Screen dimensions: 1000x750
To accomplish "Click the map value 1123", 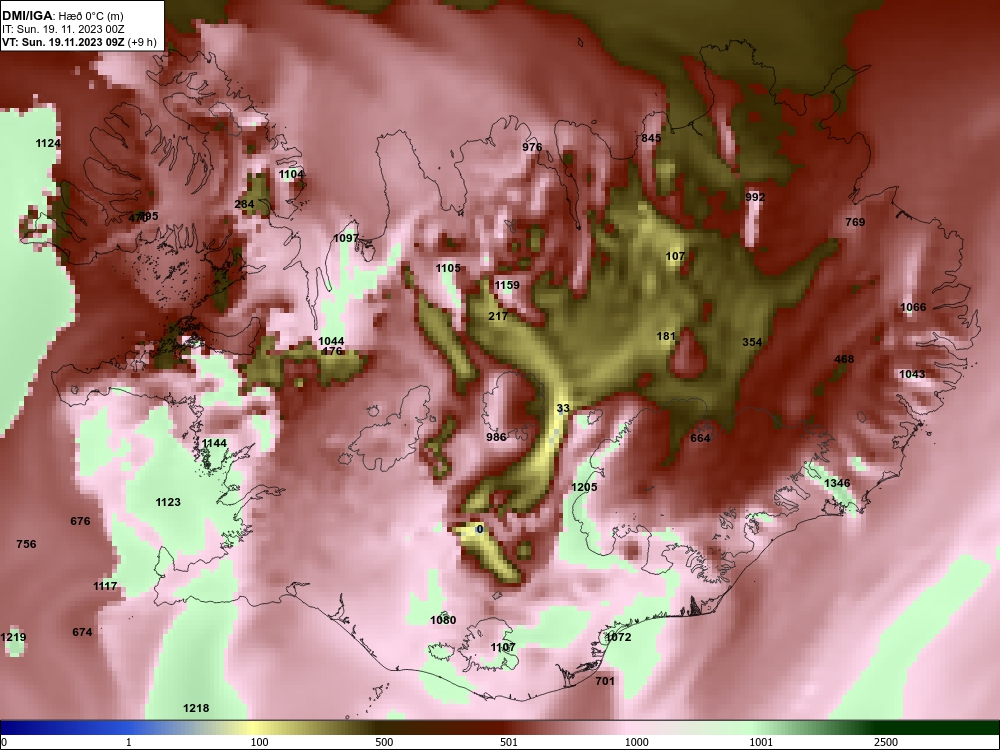I will (x=168, y=503).
